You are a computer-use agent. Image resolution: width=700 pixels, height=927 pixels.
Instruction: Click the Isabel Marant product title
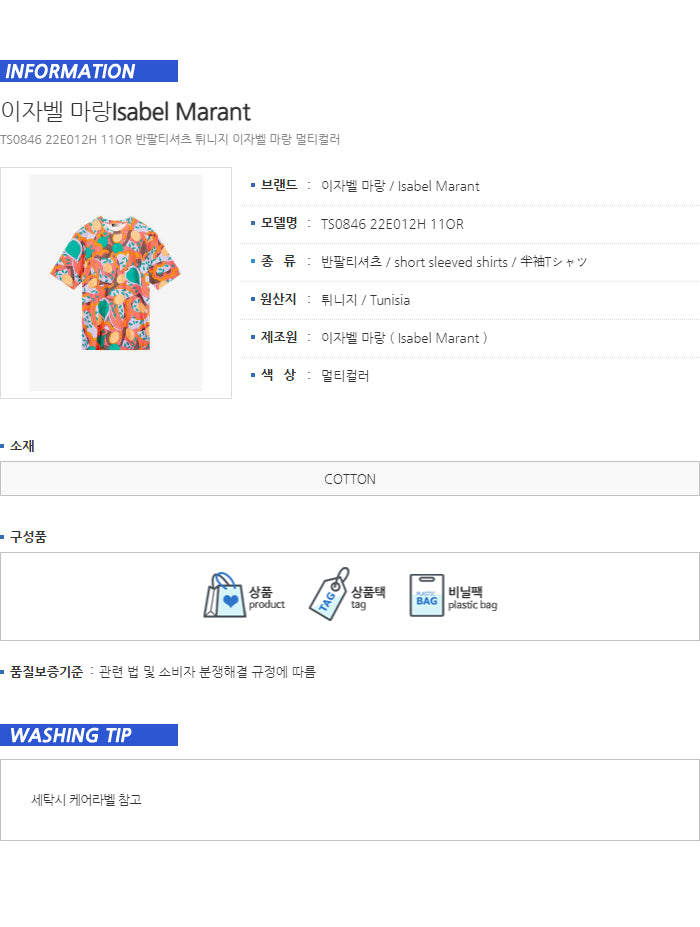[x=126, y=111]
